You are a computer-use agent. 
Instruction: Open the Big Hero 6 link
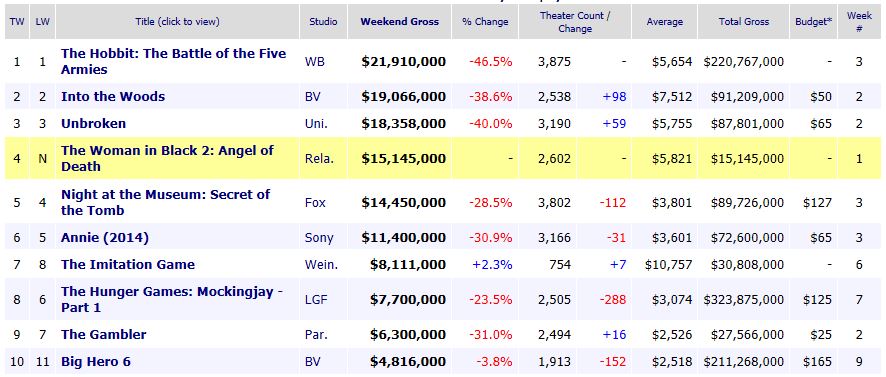(95, 361)
